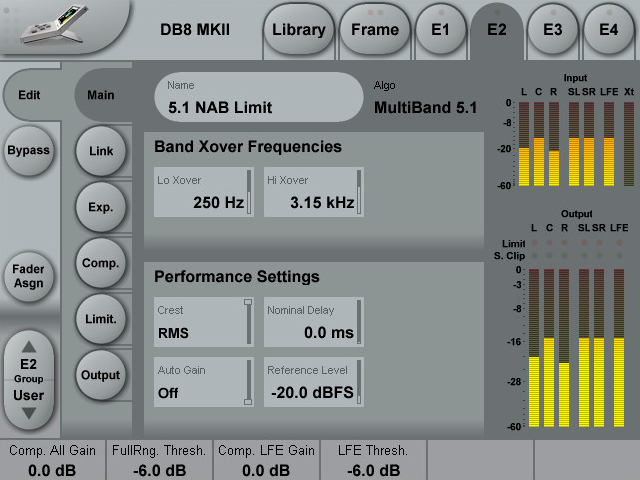Open the Exp. expander page
This screenshot has width=640, height=480.
click(x=101, y=207)
